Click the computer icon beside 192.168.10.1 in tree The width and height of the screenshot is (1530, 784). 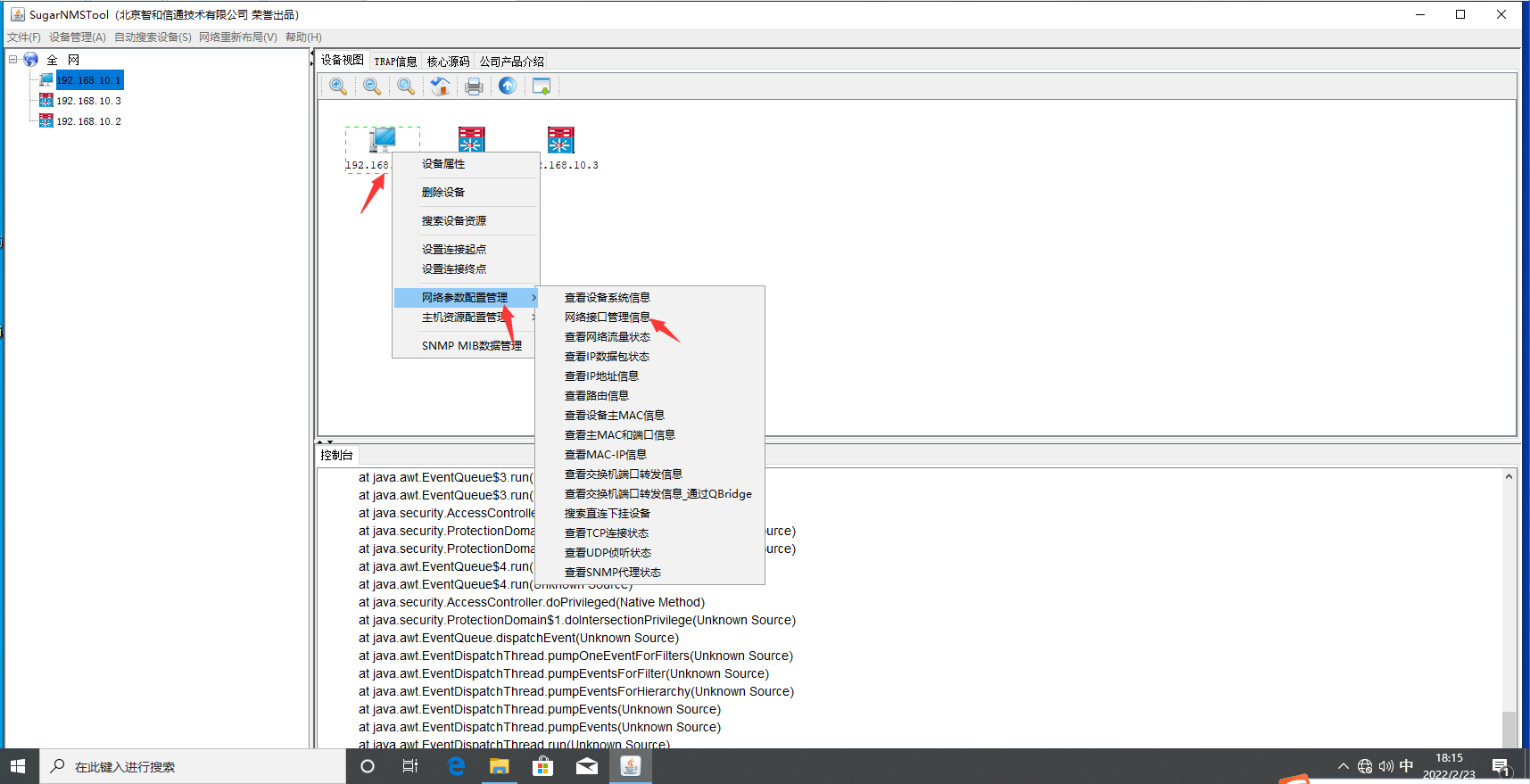[x=46, y=80]
